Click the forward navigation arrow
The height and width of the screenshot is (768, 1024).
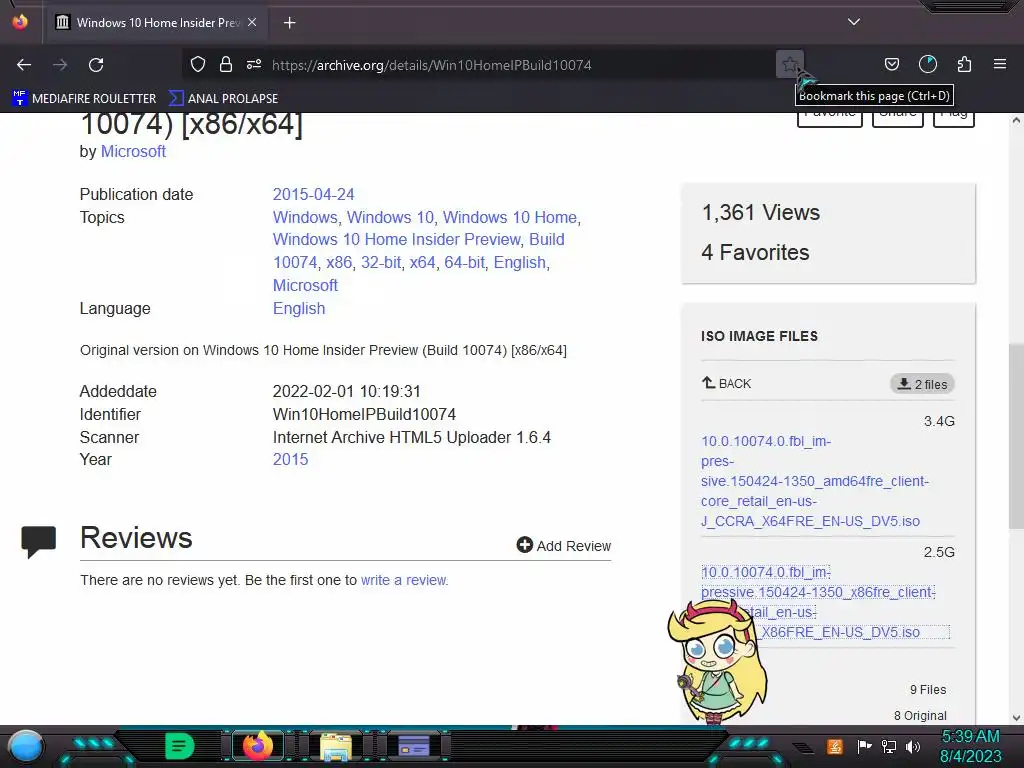60,65
